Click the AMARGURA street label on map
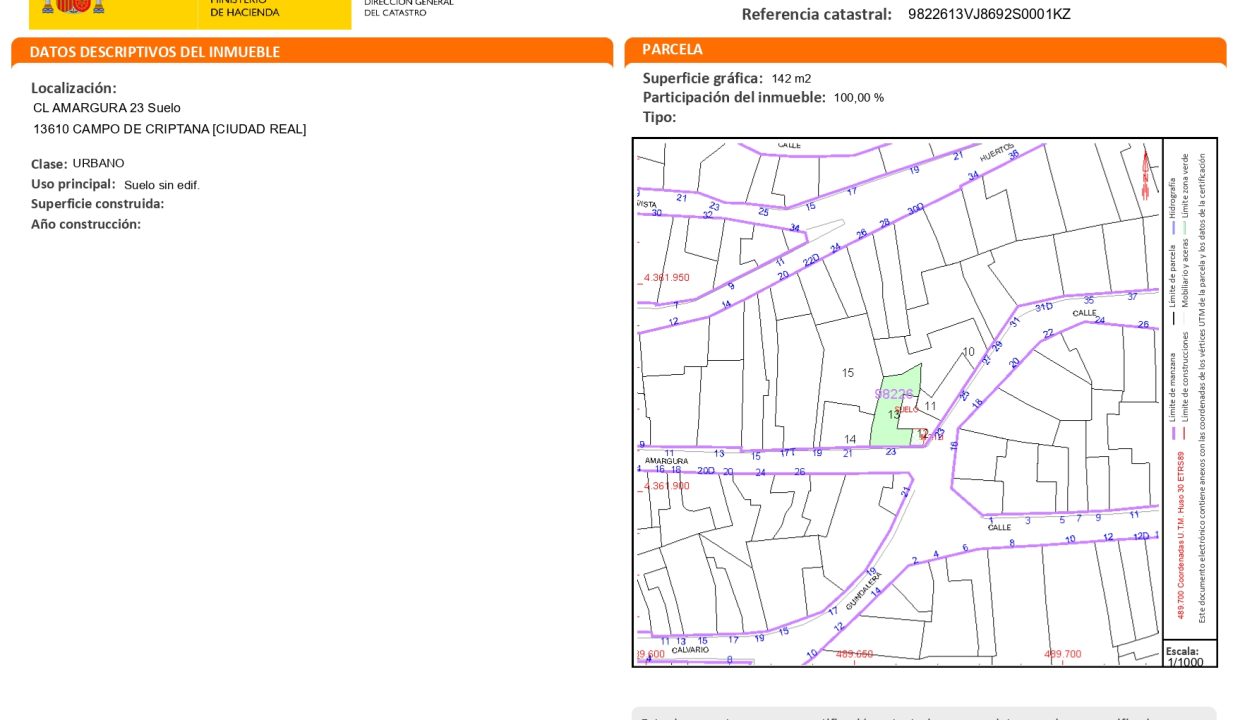Screen dimensions: 1240x720 (666, 461)
